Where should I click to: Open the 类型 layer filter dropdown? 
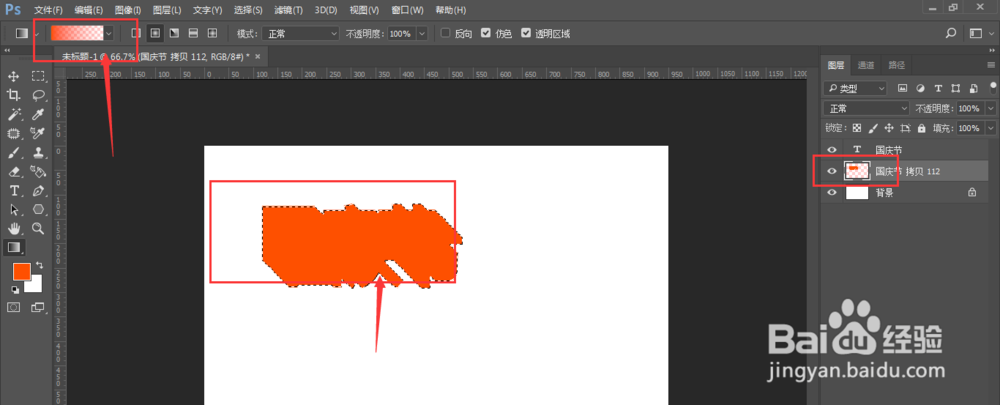click(855, 88)
